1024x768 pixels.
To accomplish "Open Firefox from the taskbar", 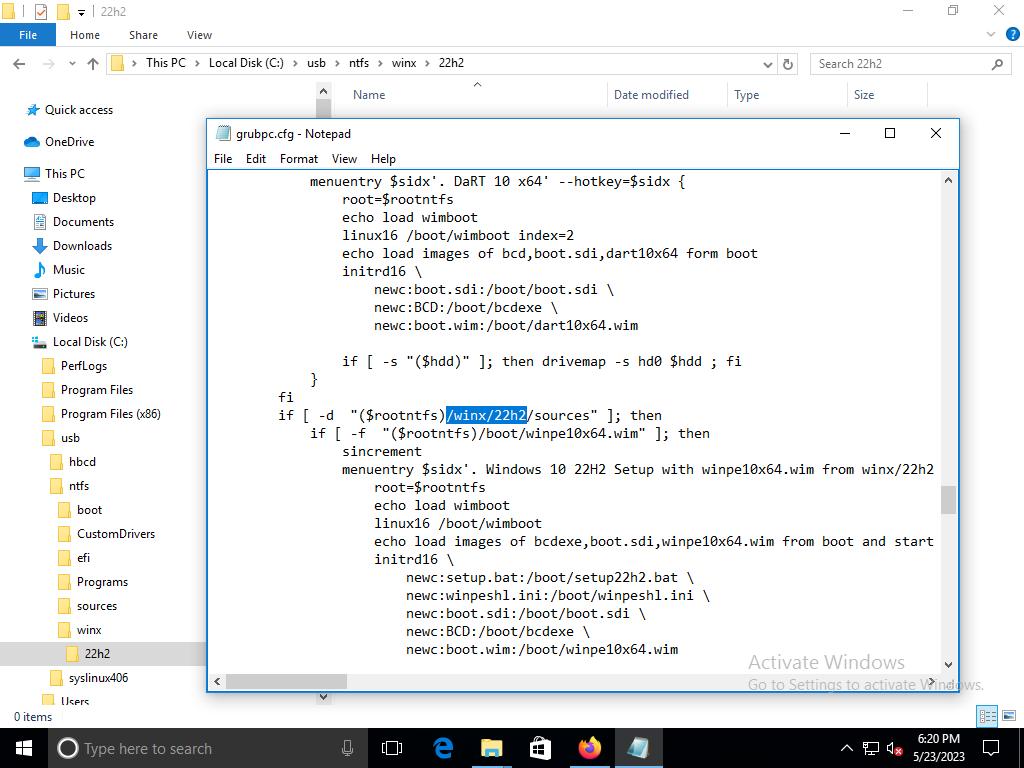I will pos(589,748).
